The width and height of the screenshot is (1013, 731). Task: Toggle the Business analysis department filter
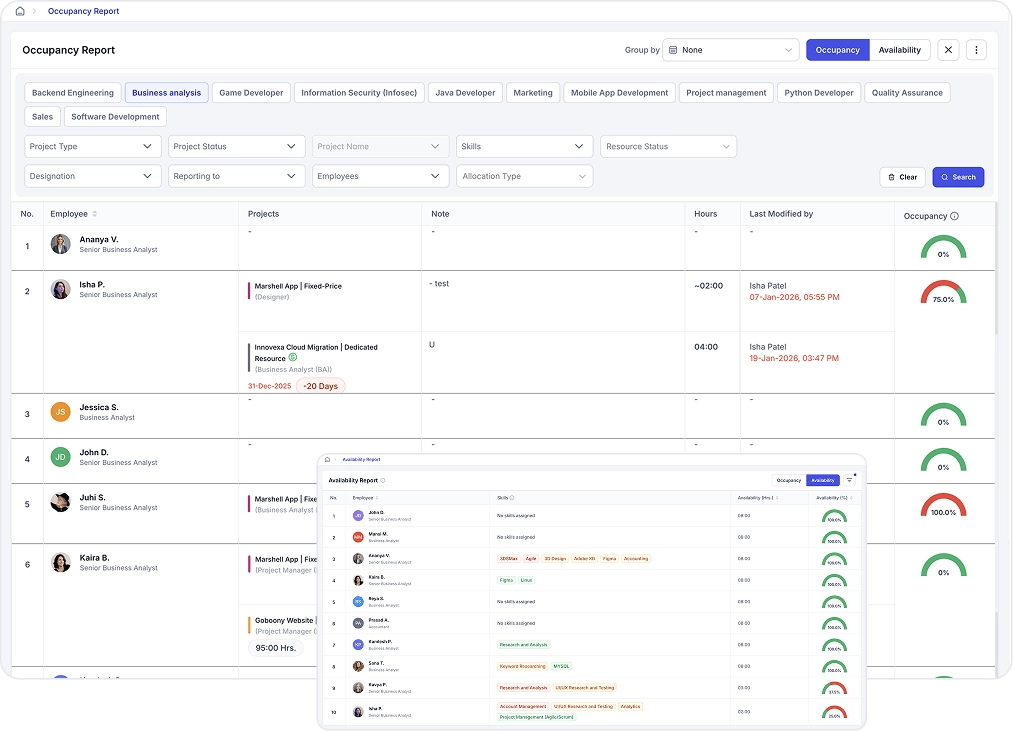point(167,93)
